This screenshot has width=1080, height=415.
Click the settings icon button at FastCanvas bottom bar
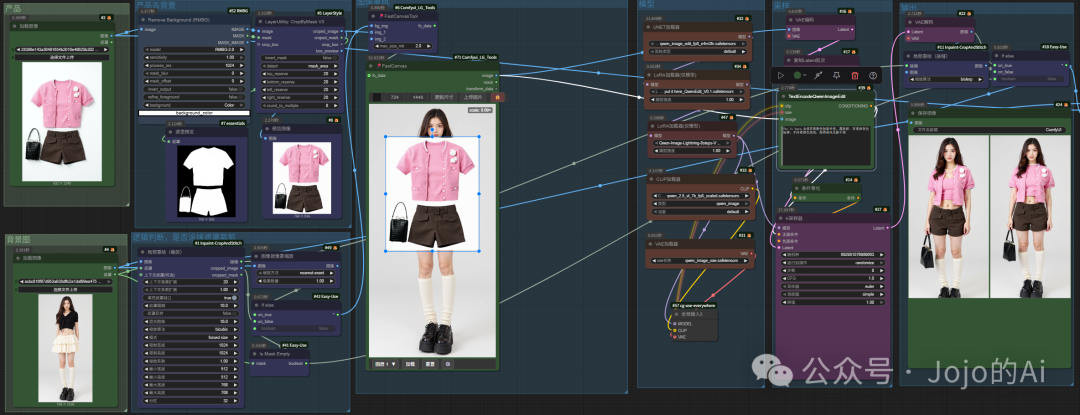448,364
